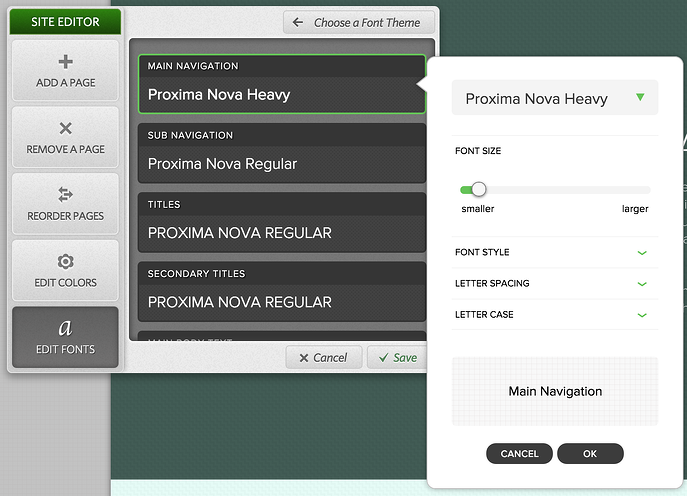Image resolution: width=687 pixels, height=496 pixels.
Task: Open the Proxima Nova Heavy font dropdown
Action: click(555, 98)
